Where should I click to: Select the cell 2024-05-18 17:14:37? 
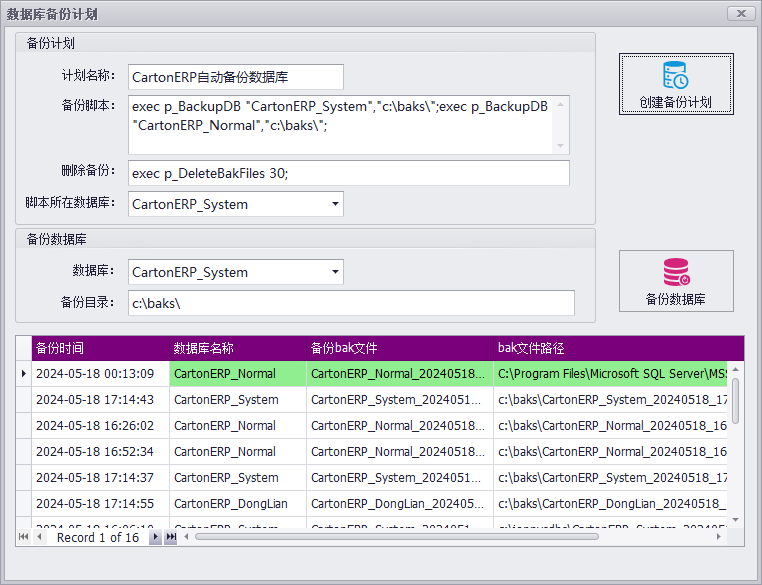click(x=101, y=478)
